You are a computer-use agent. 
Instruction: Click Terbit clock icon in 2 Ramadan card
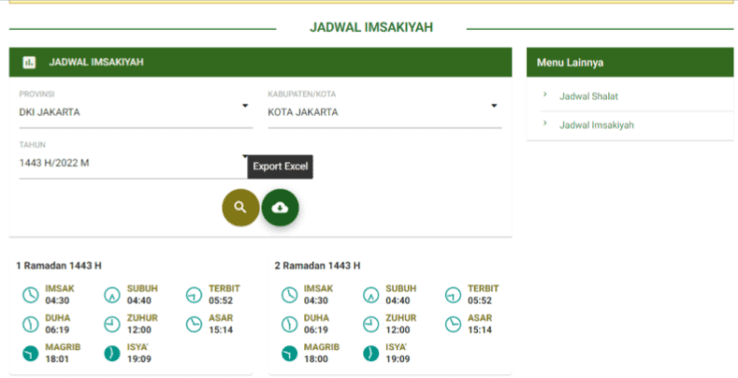click(453, 295)
